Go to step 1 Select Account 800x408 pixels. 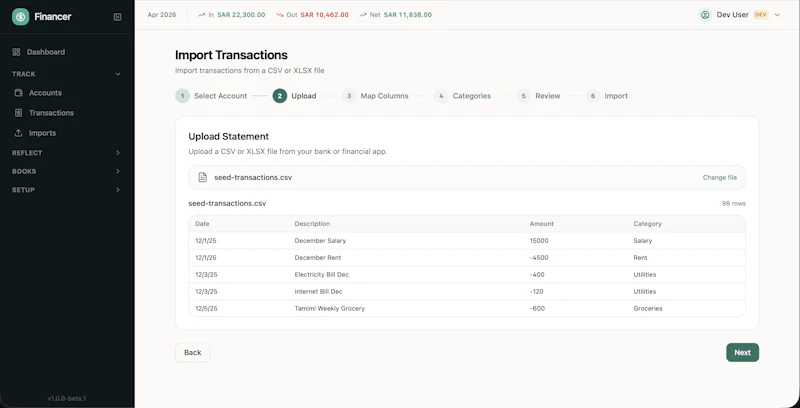click(211, 96)
